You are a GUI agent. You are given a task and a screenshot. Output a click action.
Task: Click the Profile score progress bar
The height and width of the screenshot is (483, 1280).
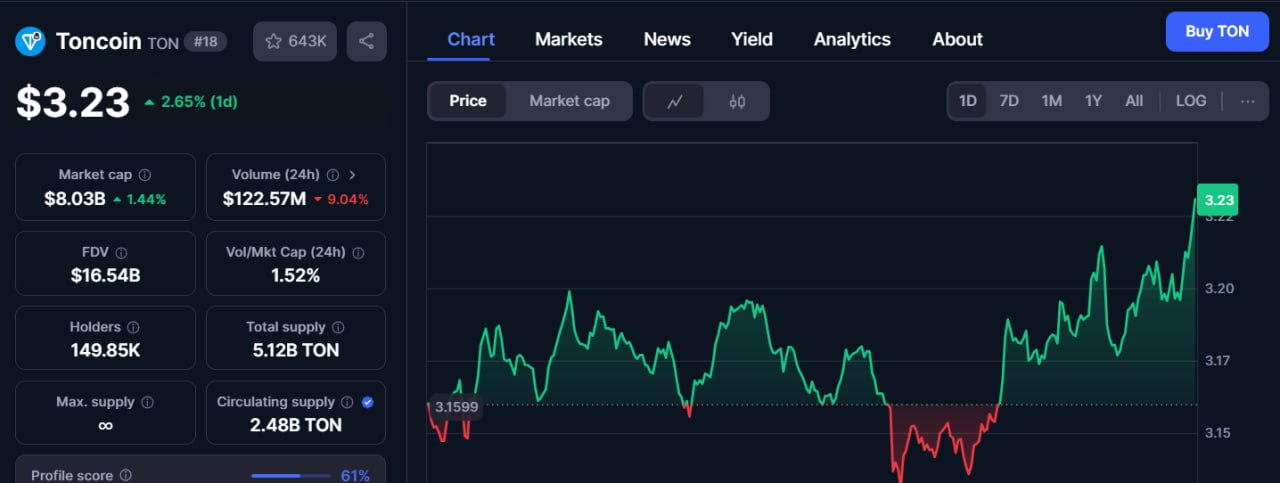[x=290, y=476]
